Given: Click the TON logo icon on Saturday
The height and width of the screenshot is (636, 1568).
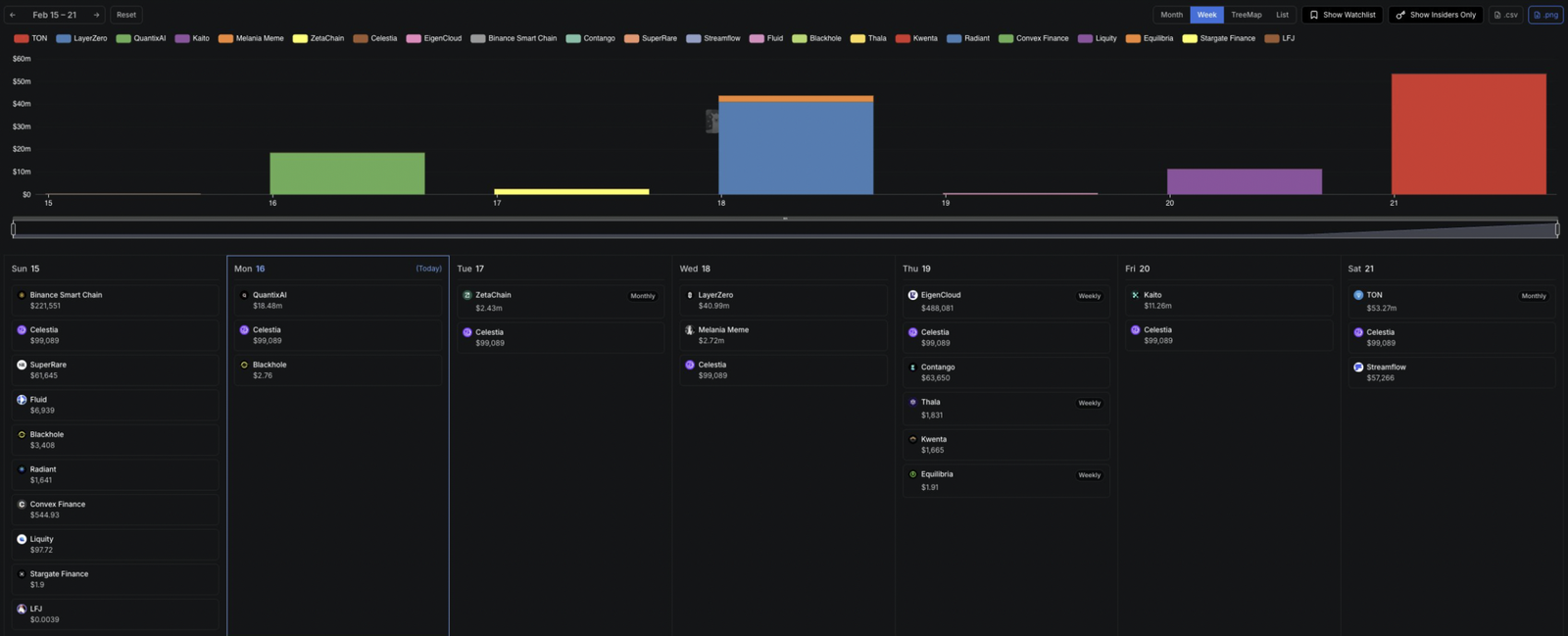Looking at the screenshot, I should click(1358, 295).
